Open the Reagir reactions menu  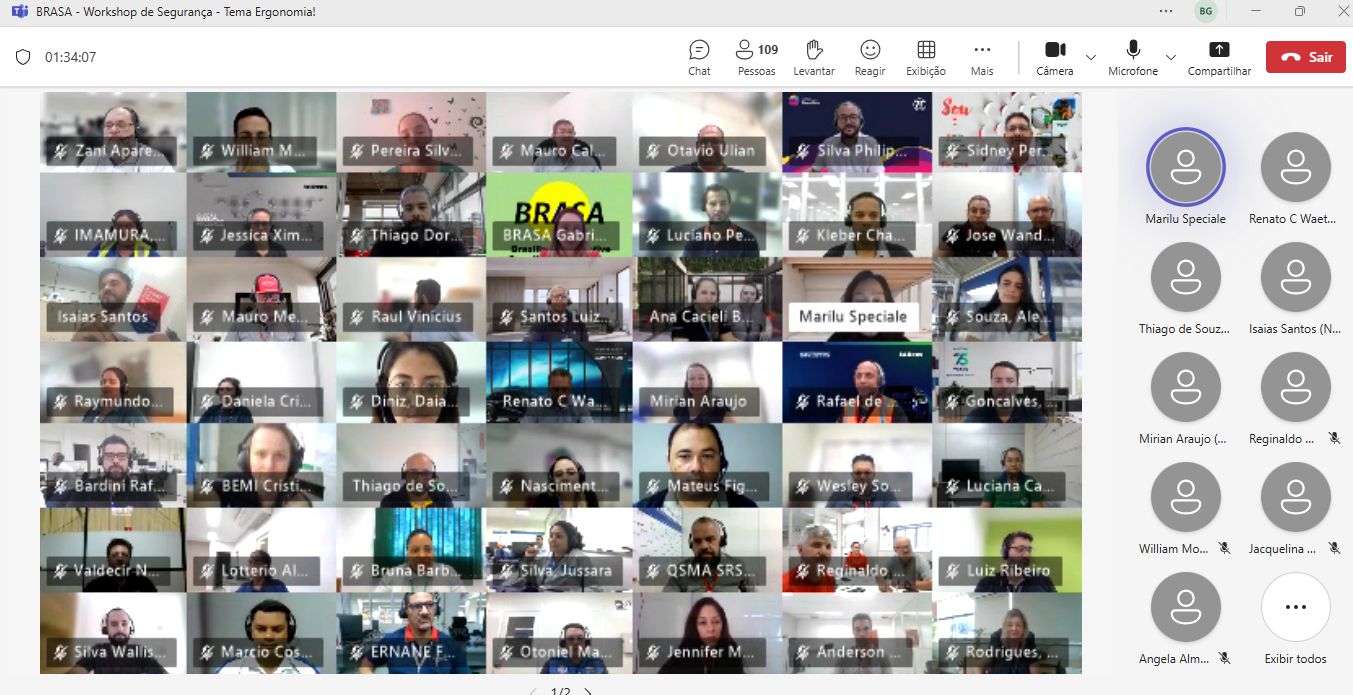click(x=870, y=57)
